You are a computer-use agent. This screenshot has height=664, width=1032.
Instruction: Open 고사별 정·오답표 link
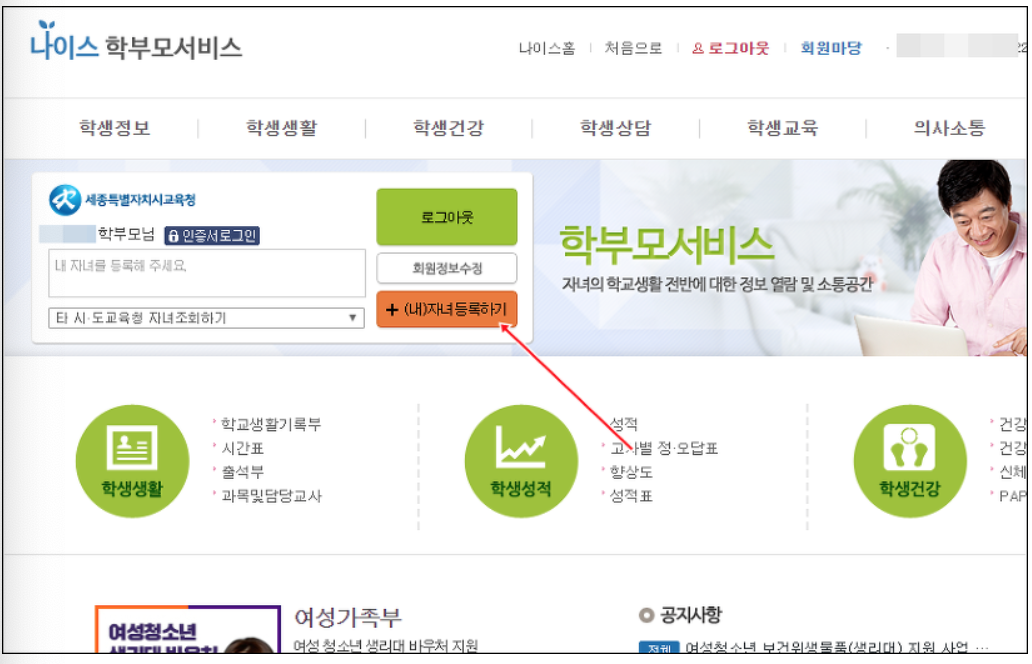click(664, 448)
